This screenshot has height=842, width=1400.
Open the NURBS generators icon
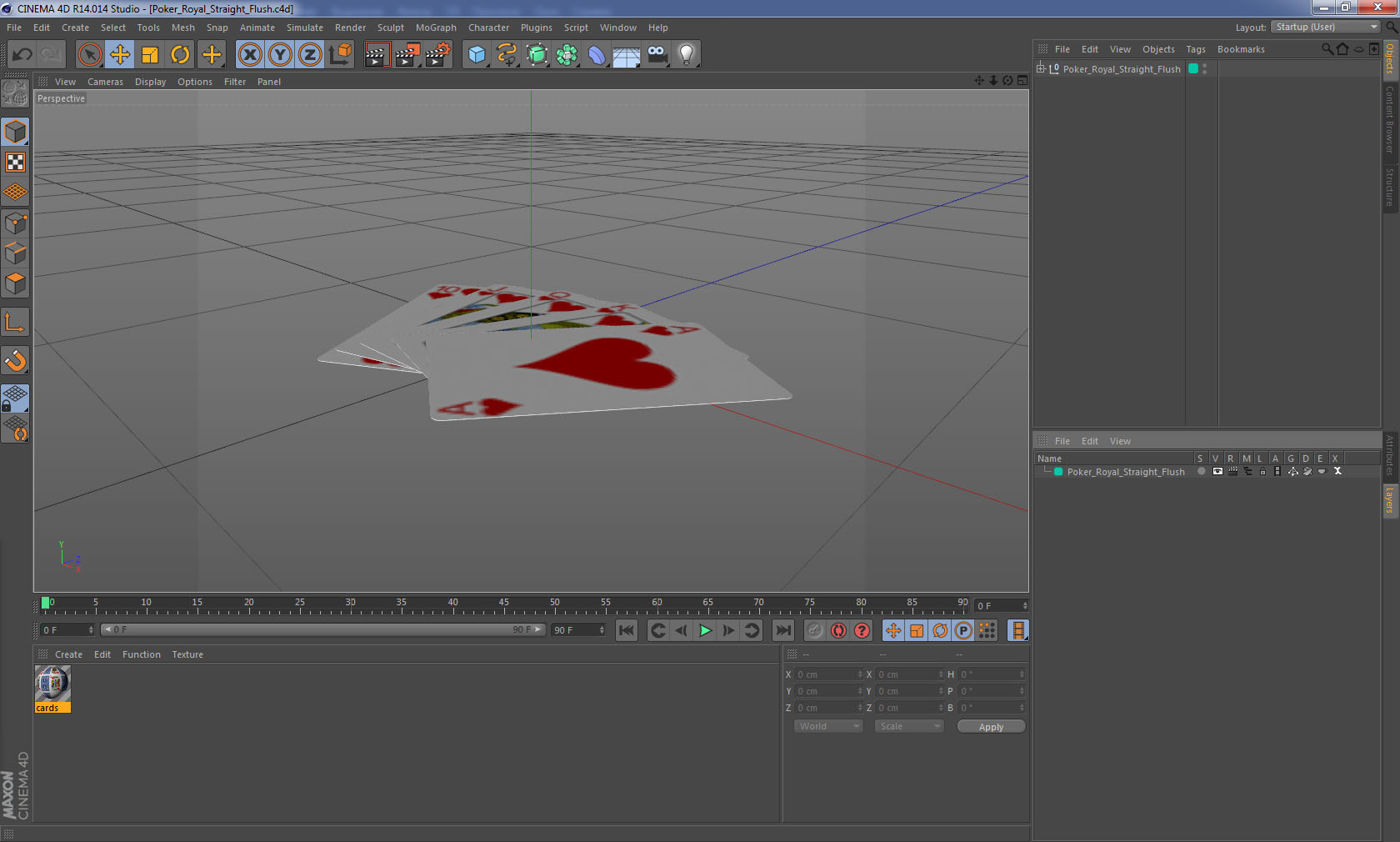click(x=537, y=55)
